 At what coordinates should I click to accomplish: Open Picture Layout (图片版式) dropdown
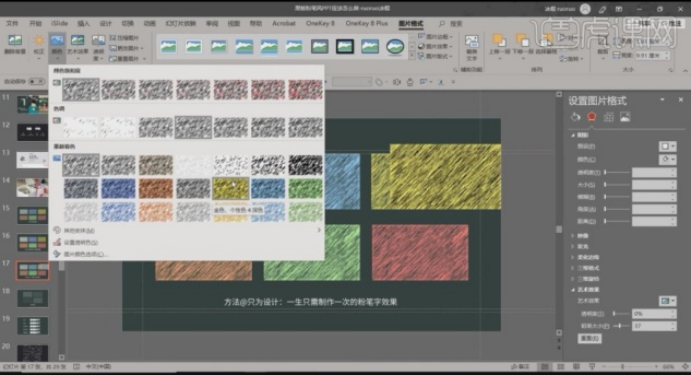(435, 56)
